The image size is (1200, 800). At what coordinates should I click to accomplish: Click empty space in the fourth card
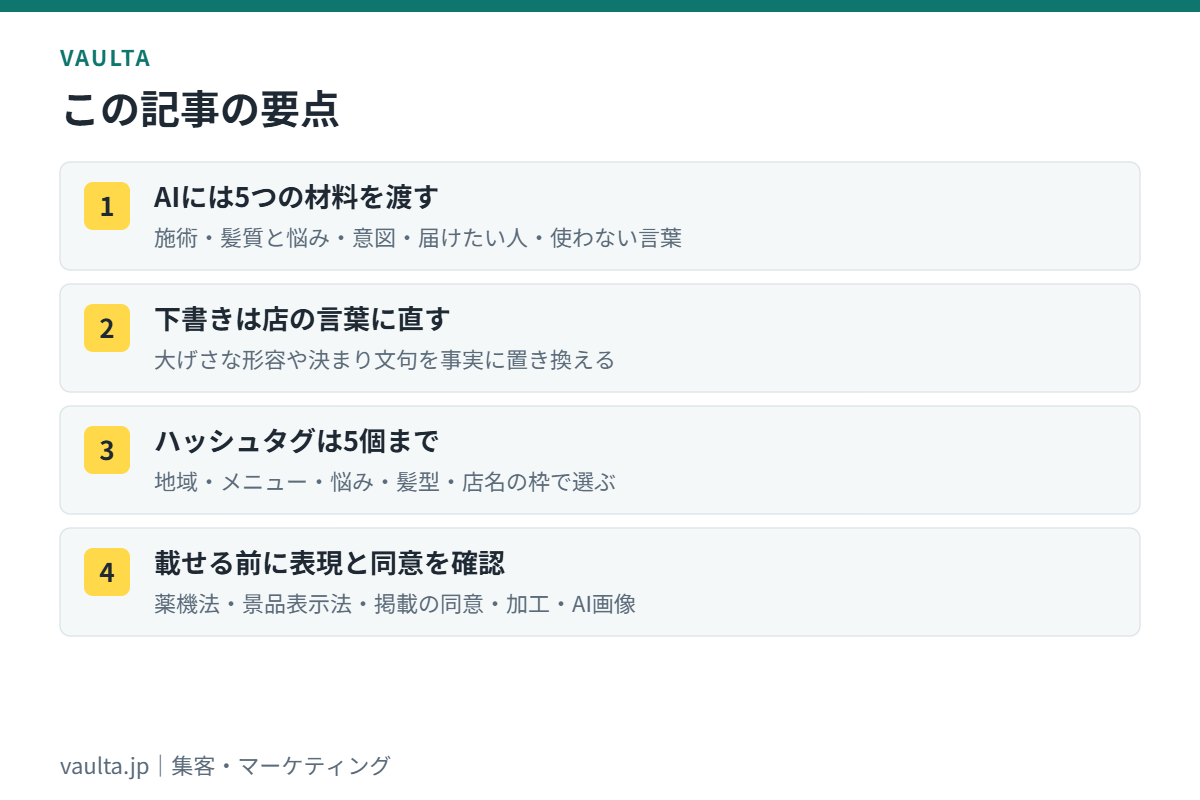coord(900,582)
